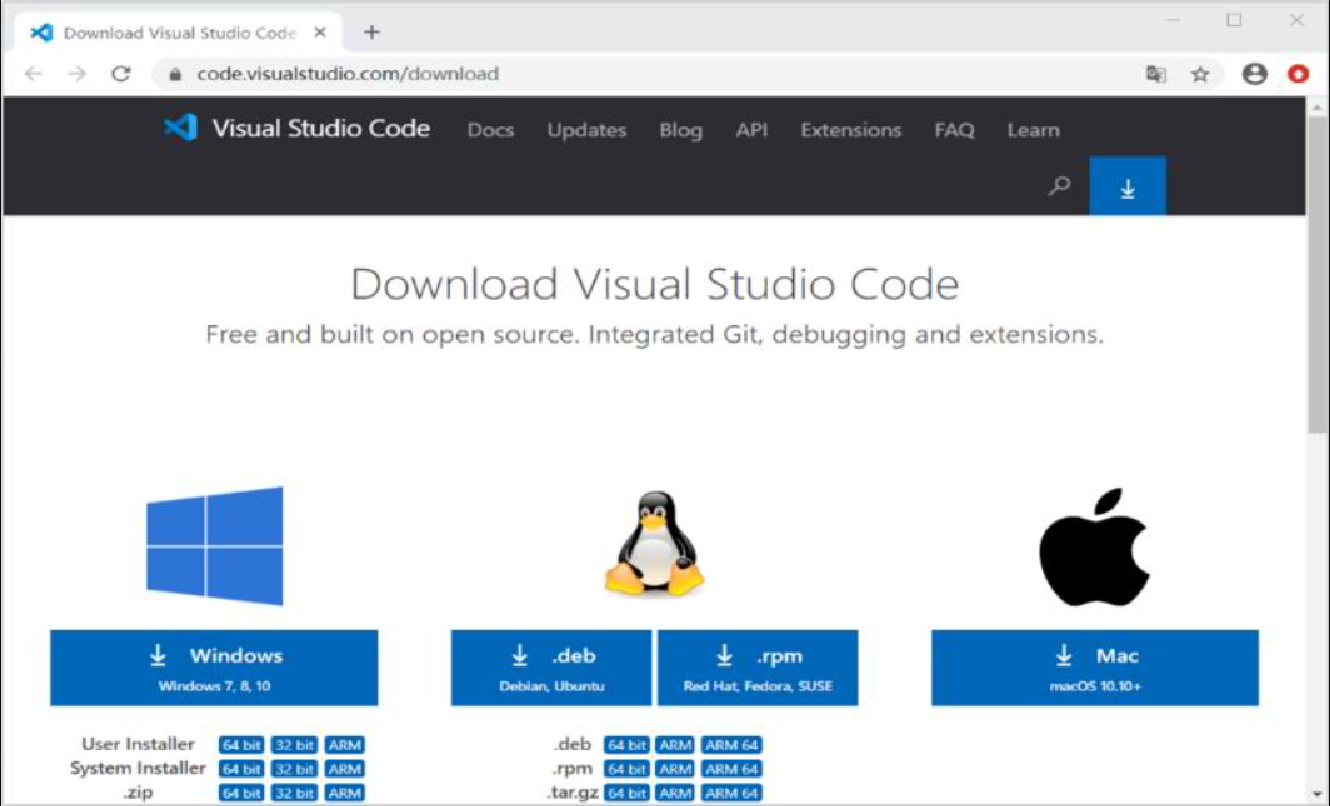This screenshot has height=806, width=1330.
Task: Click Linux .rpm 64 bit link
Action: coord(627,769)
